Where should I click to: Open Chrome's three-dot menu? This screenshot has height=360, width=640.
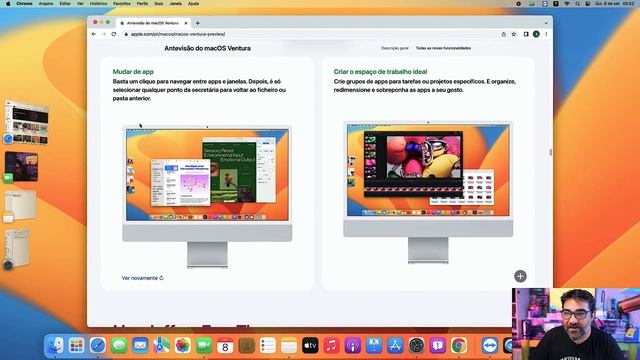tap(546, 34)
